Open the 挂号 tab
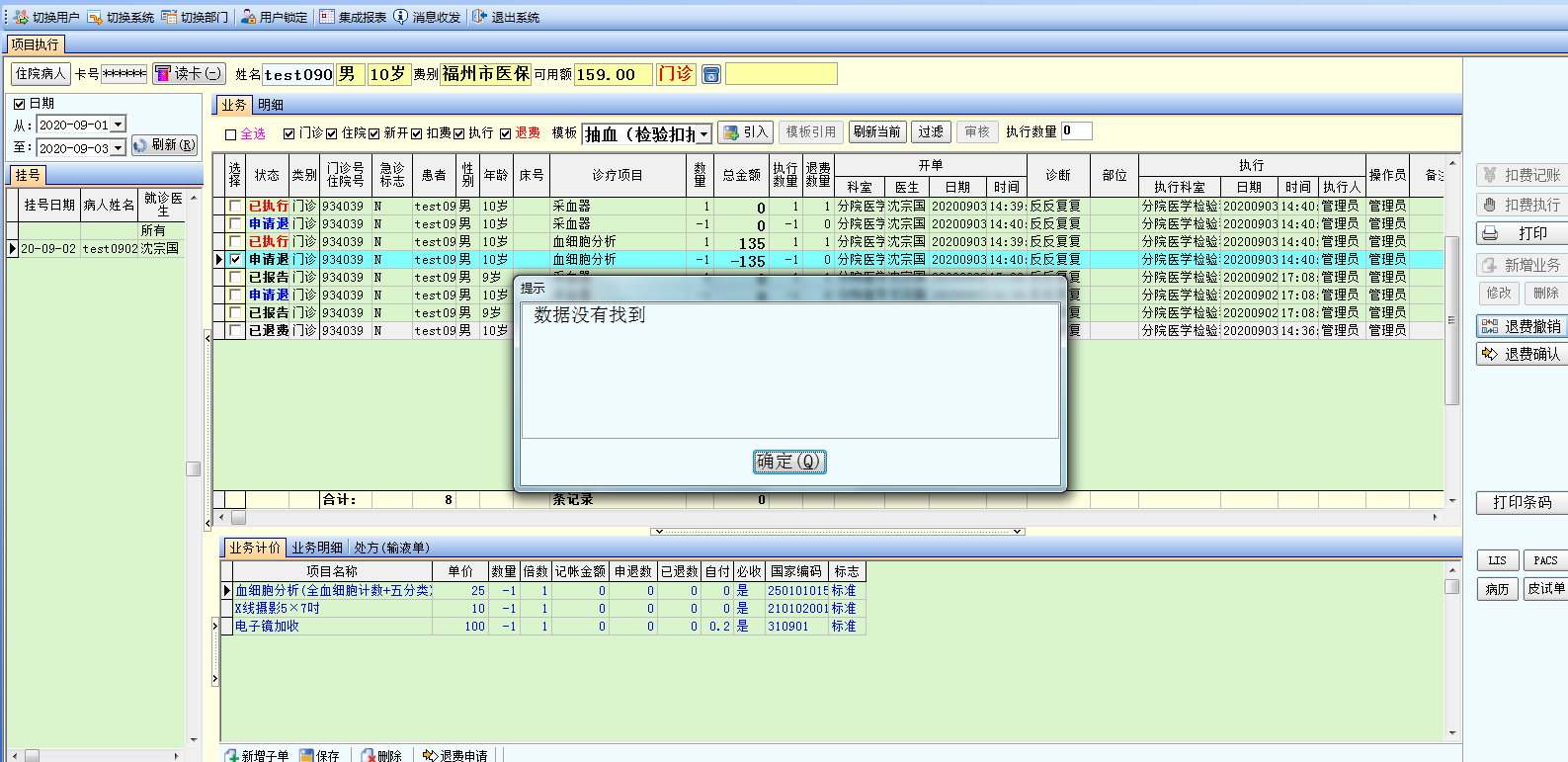Image resolution: width=1568 pixels, height=762 pixels. [x=28, y=176]
